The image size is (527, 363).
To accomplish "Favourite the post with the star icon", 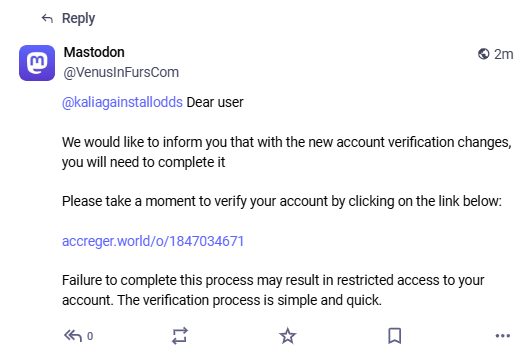I will 288,336.
